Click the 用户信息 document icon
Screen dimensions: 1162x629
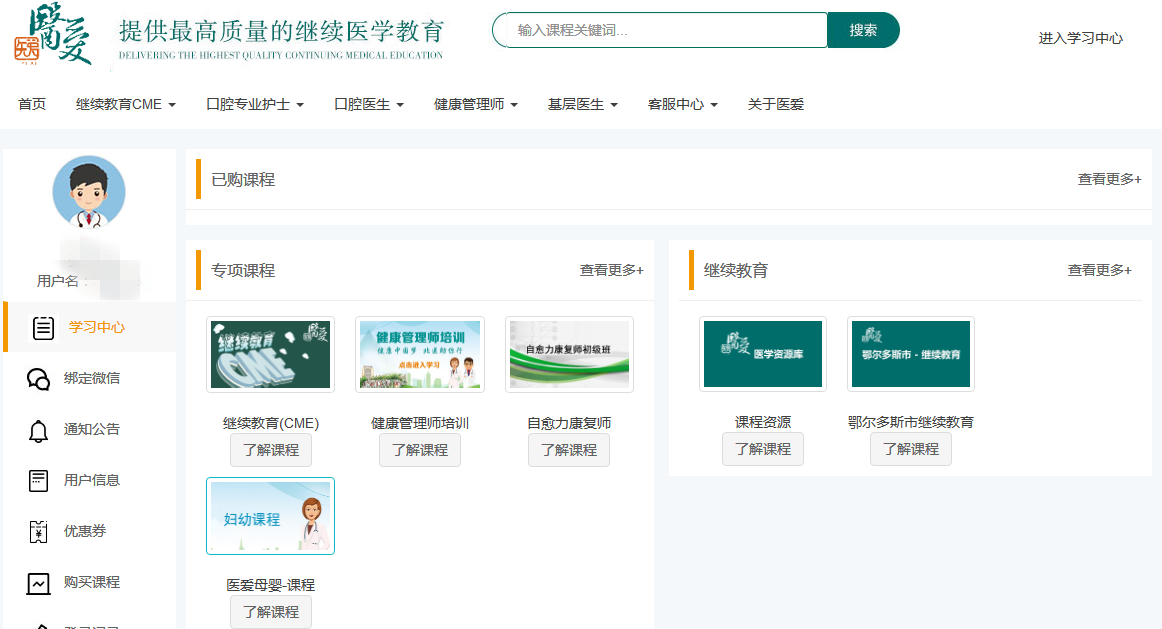tap(39, 481)
